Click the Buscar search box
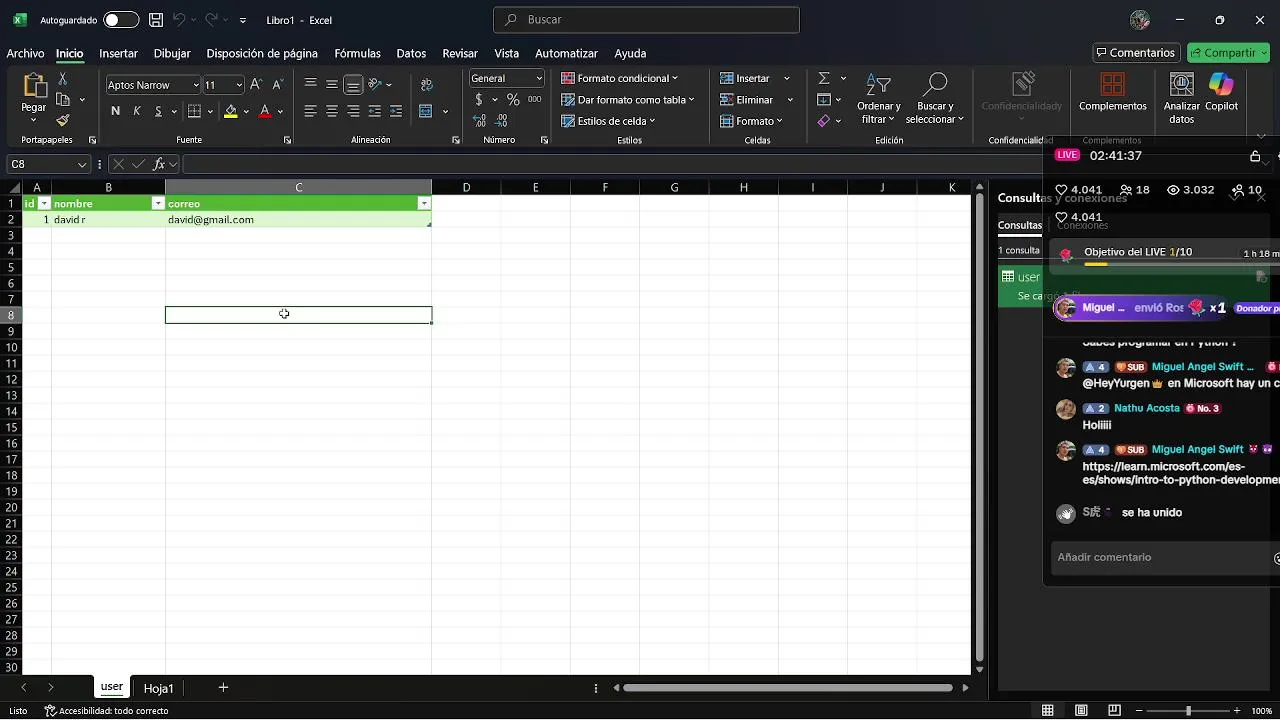The image size is (1280, 720). coord(646,20)
